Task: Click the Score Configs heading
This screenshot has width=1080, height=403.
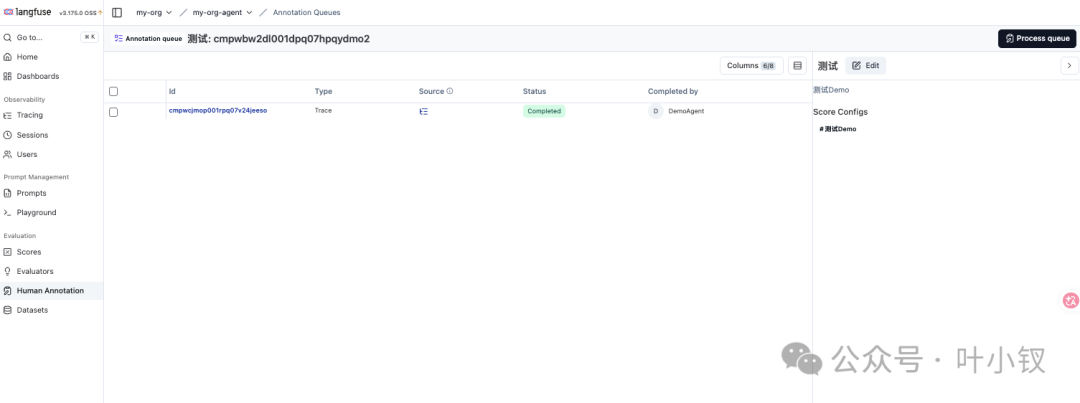Action: pos(840,112)
